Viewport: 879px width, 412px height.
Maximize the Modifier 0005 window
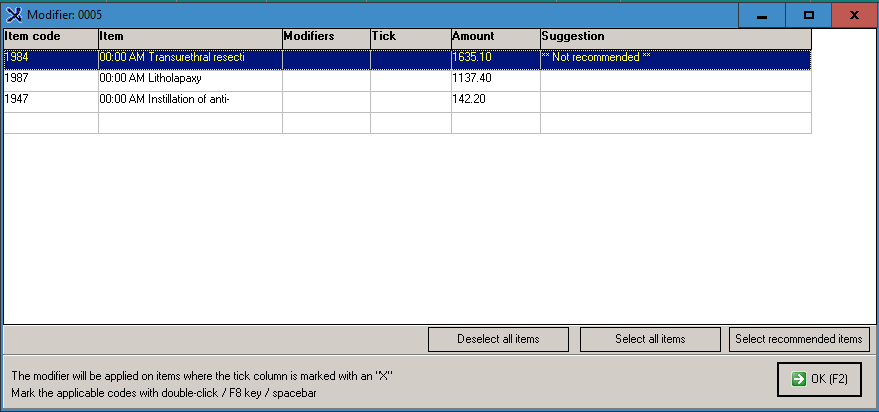point(808,15)
